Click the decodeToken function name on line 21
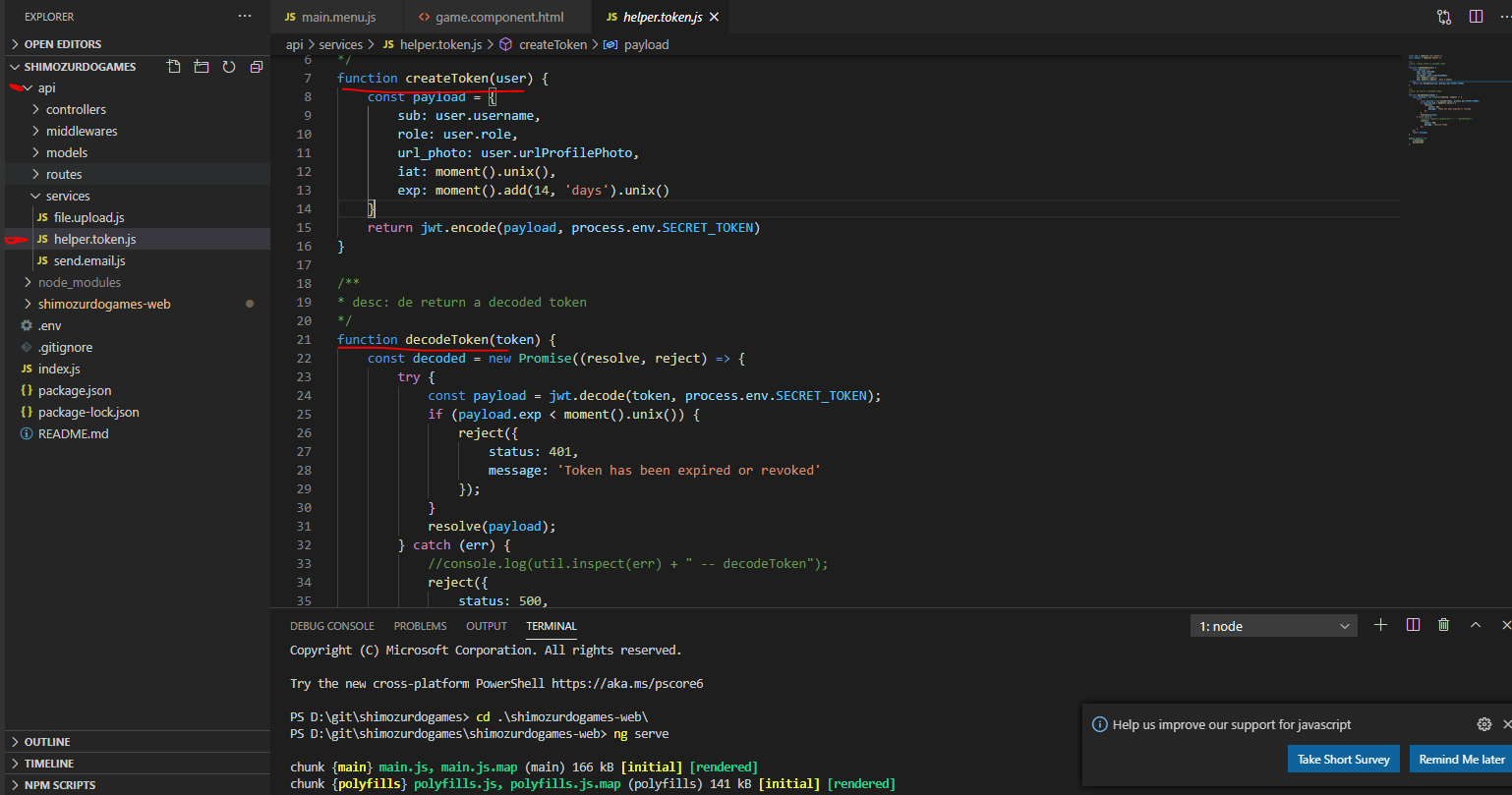 point(447,339)
